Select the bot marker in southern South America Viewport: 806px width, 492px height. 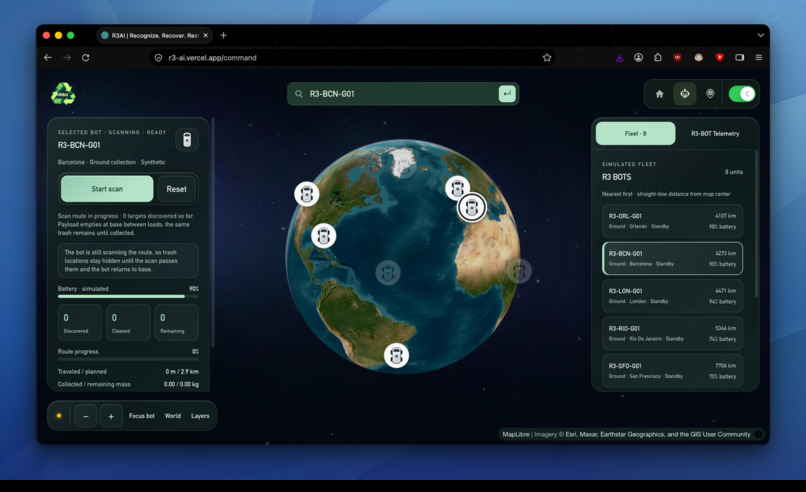coord(396,355)
